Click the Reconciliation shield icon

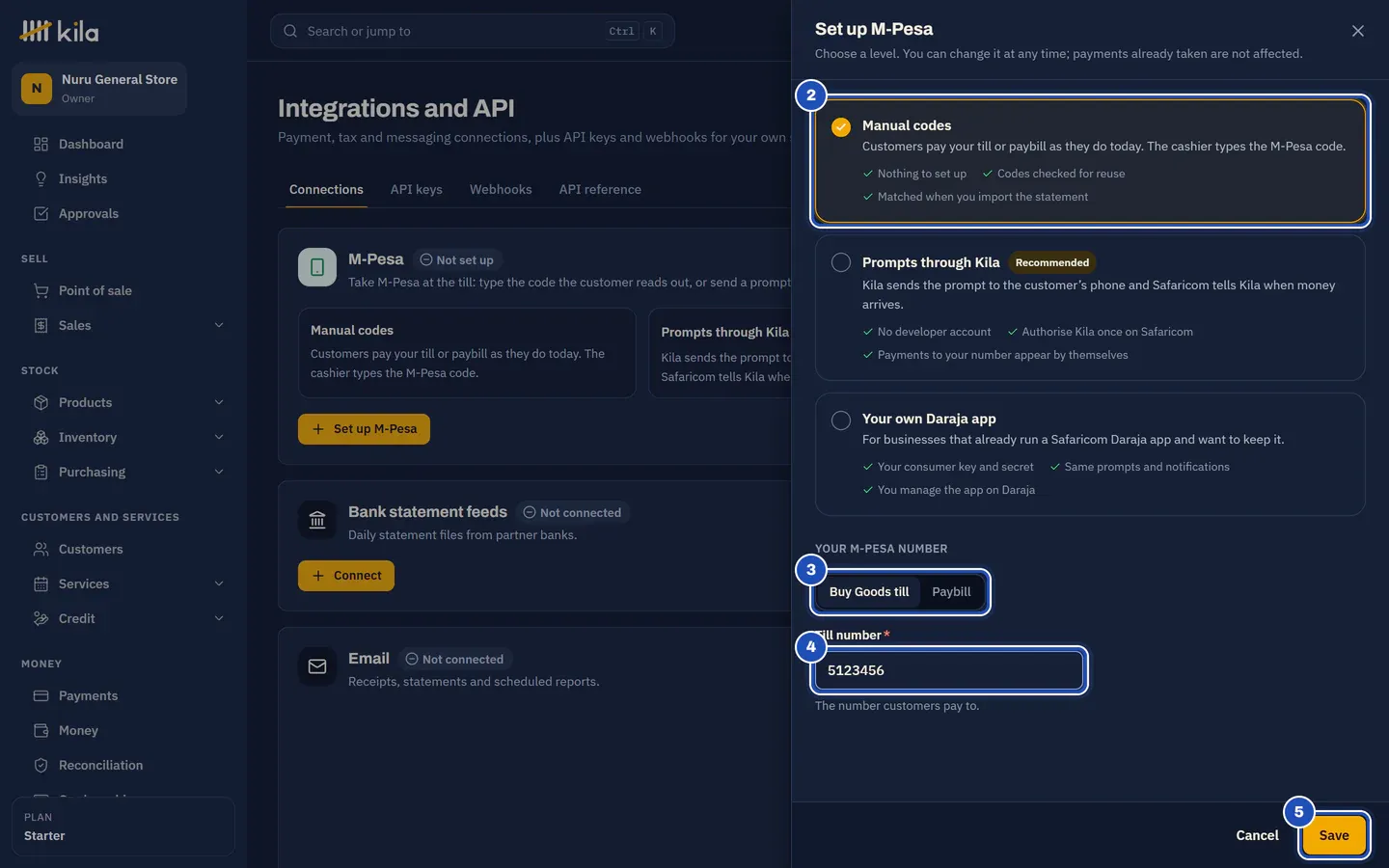pos(41,765)
